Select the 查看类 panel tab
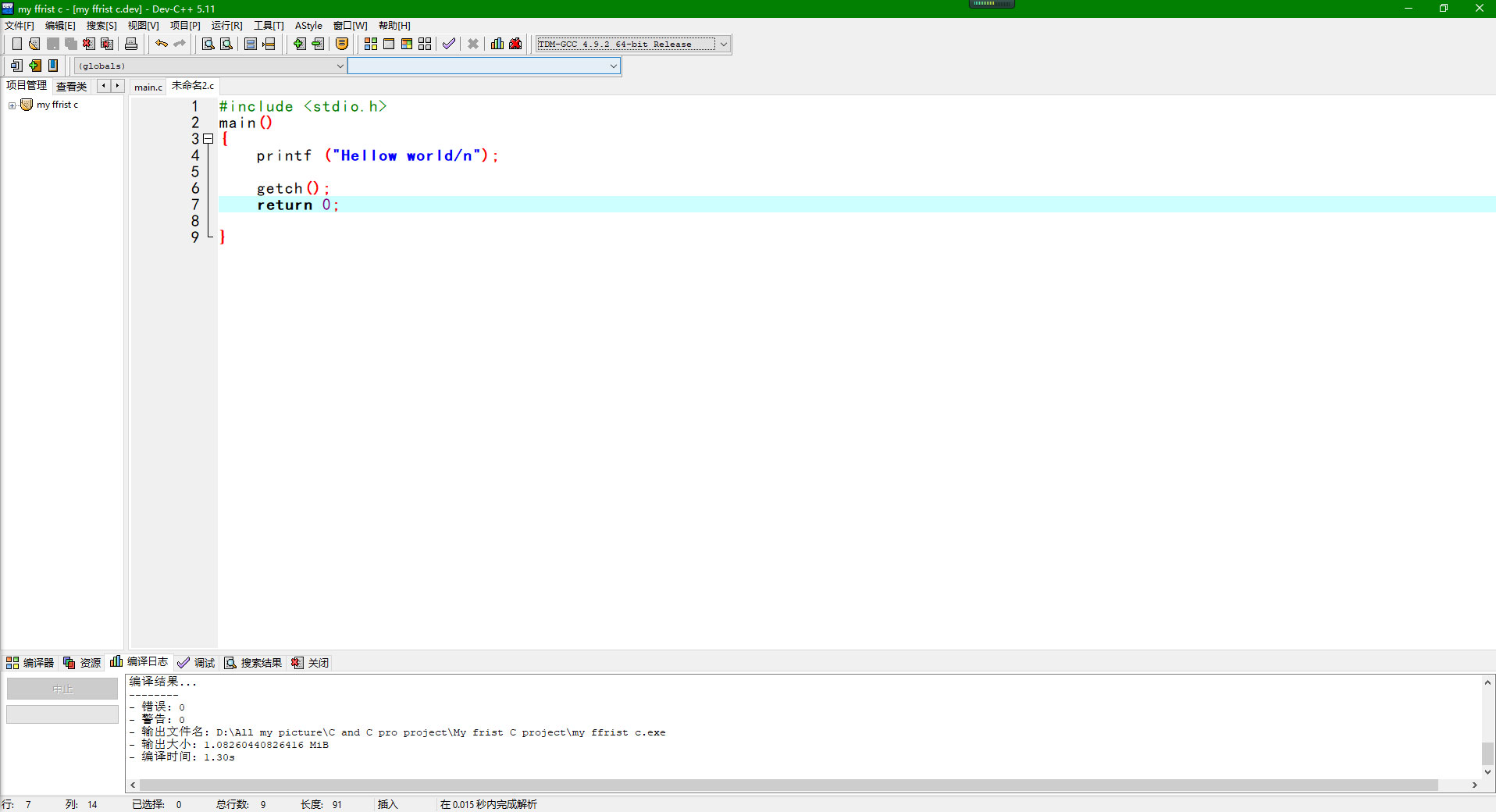 [71, 87]
